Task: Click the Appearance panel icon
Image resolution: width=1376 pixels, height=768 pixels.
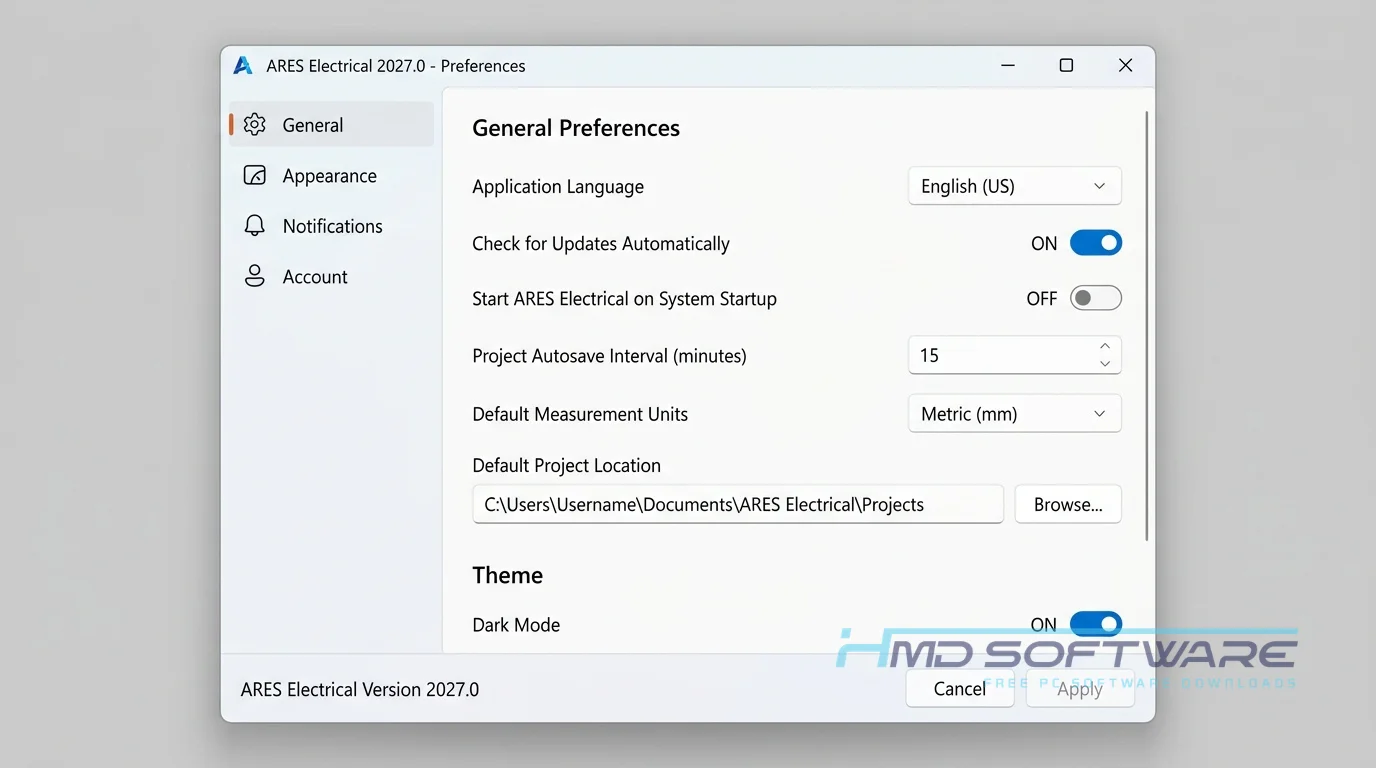Action: pyautogui.click(x=255, y=176)
